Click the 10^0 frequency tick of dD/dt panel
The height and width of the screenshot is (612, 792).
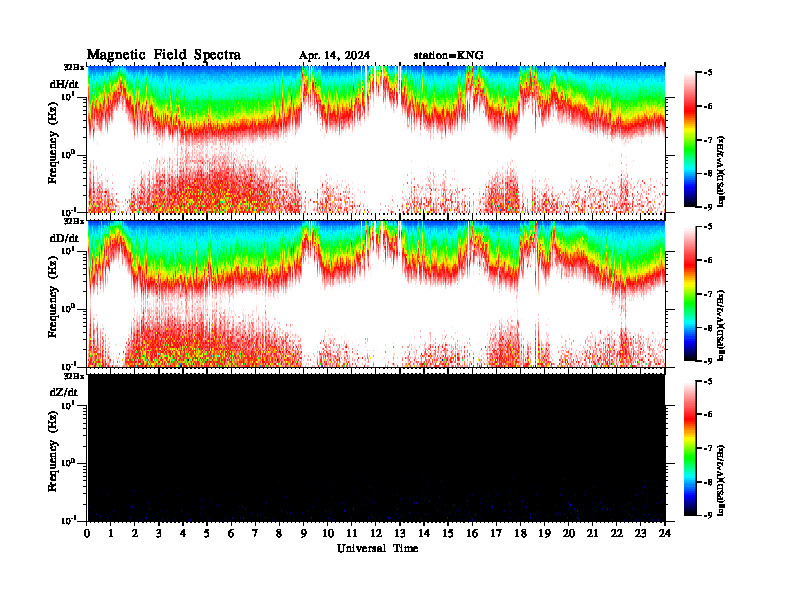[x=68, y=309]
